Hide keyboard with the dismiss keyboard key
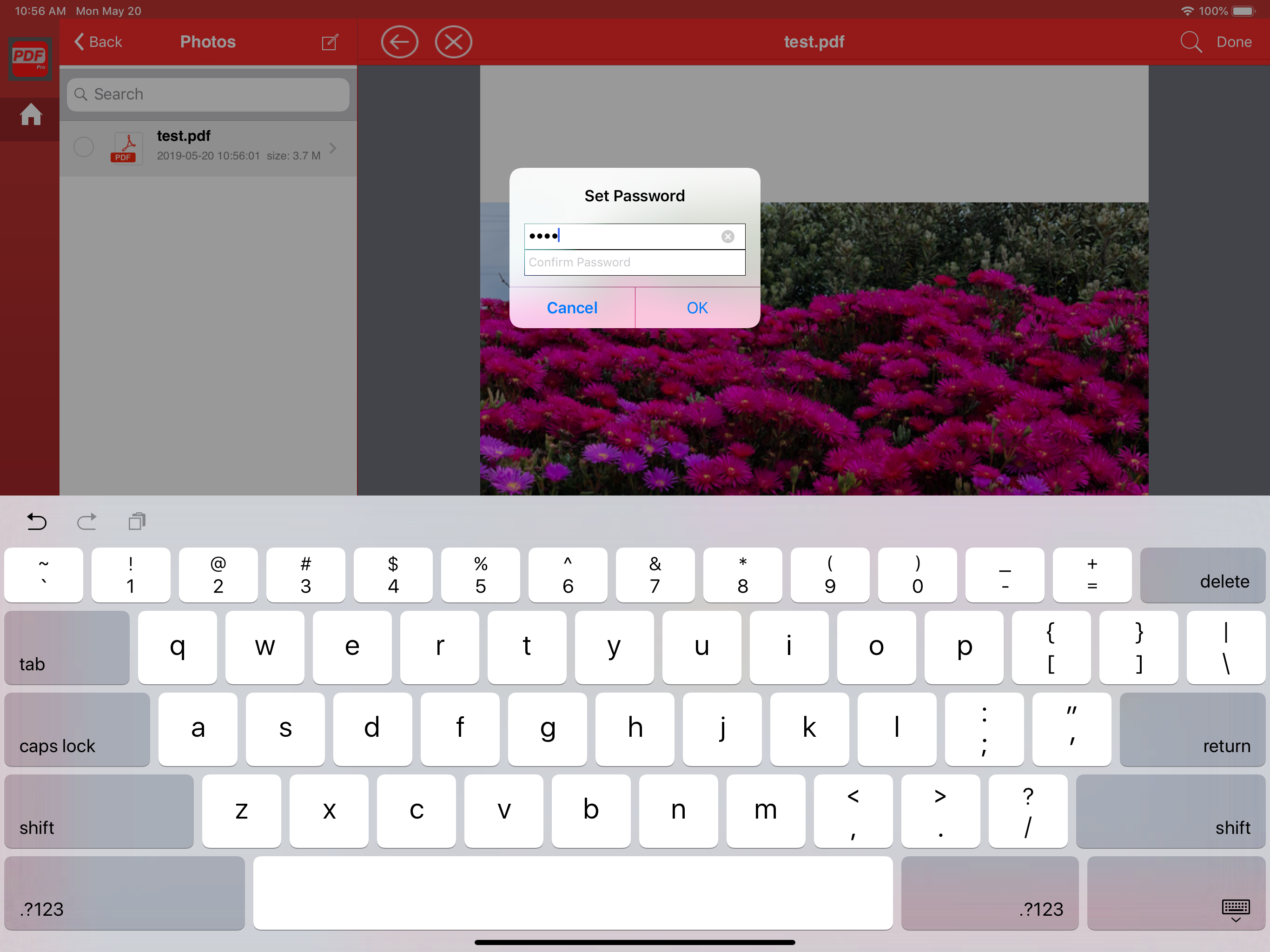The image size is (1270, 952). tap(1176, 893)
